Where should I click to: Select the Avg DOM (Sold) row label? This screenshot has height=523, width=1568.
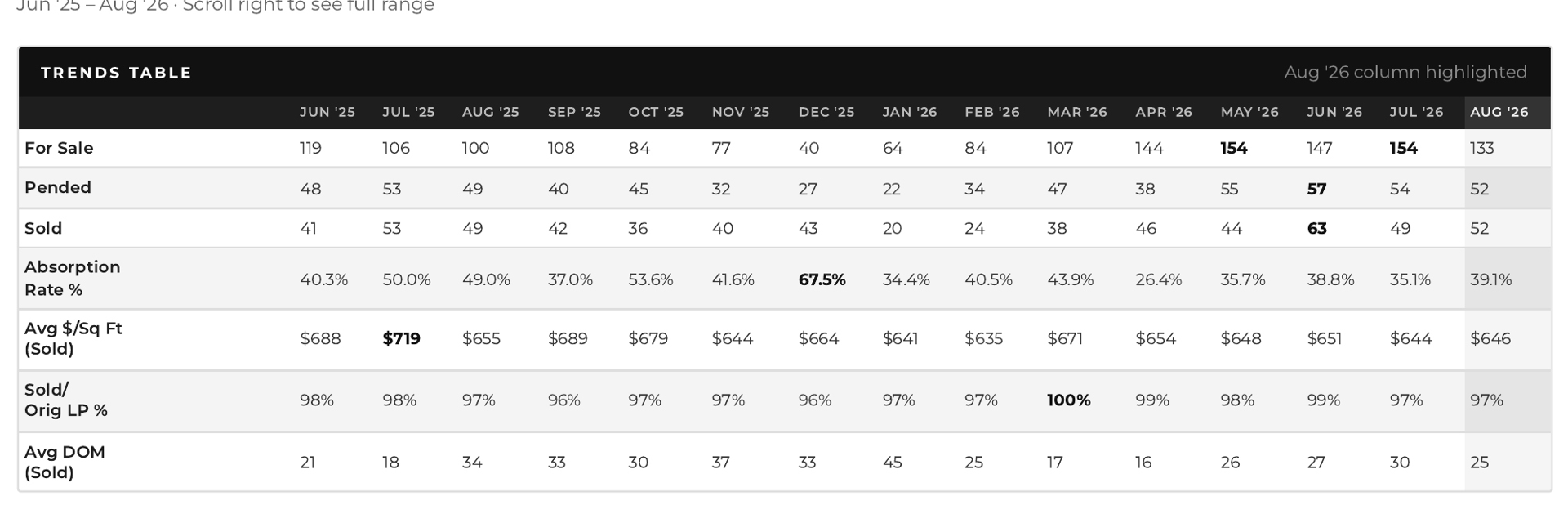(x=65, y=462)
